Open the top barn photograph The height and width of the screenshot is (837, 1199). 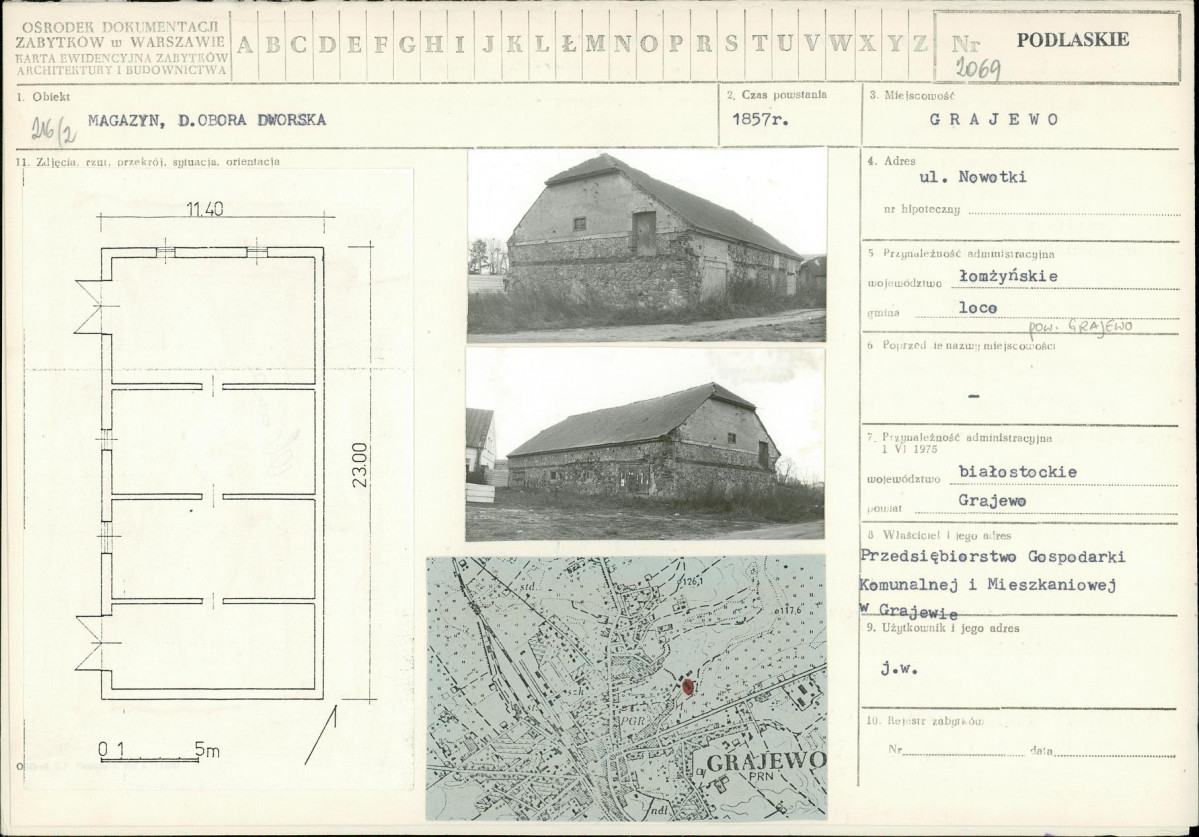tap(647, 245)
